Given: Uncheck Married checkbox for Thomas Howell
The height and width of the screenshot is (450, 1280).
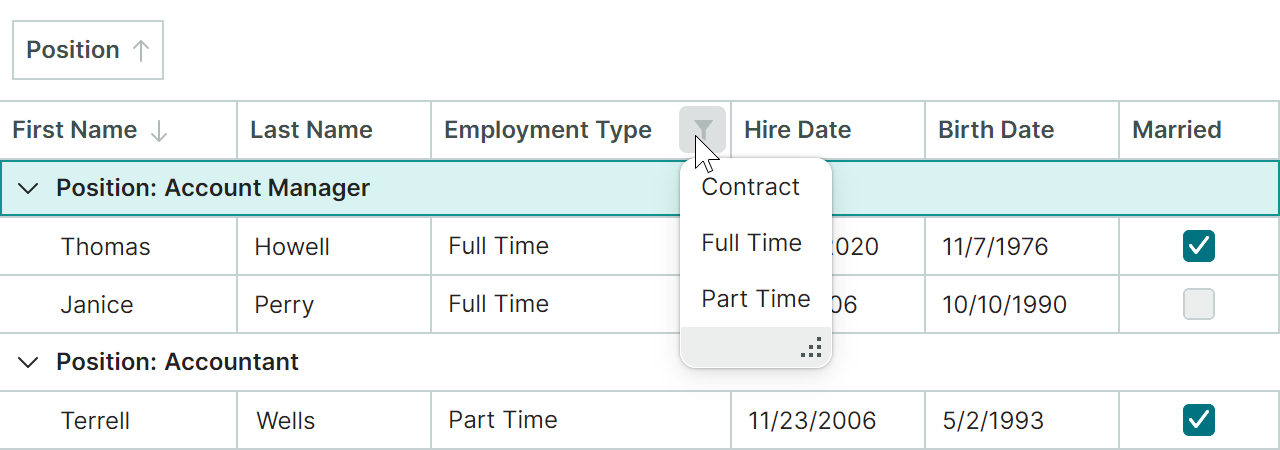Looking at the screenshot, I should tap(1198, 245).
